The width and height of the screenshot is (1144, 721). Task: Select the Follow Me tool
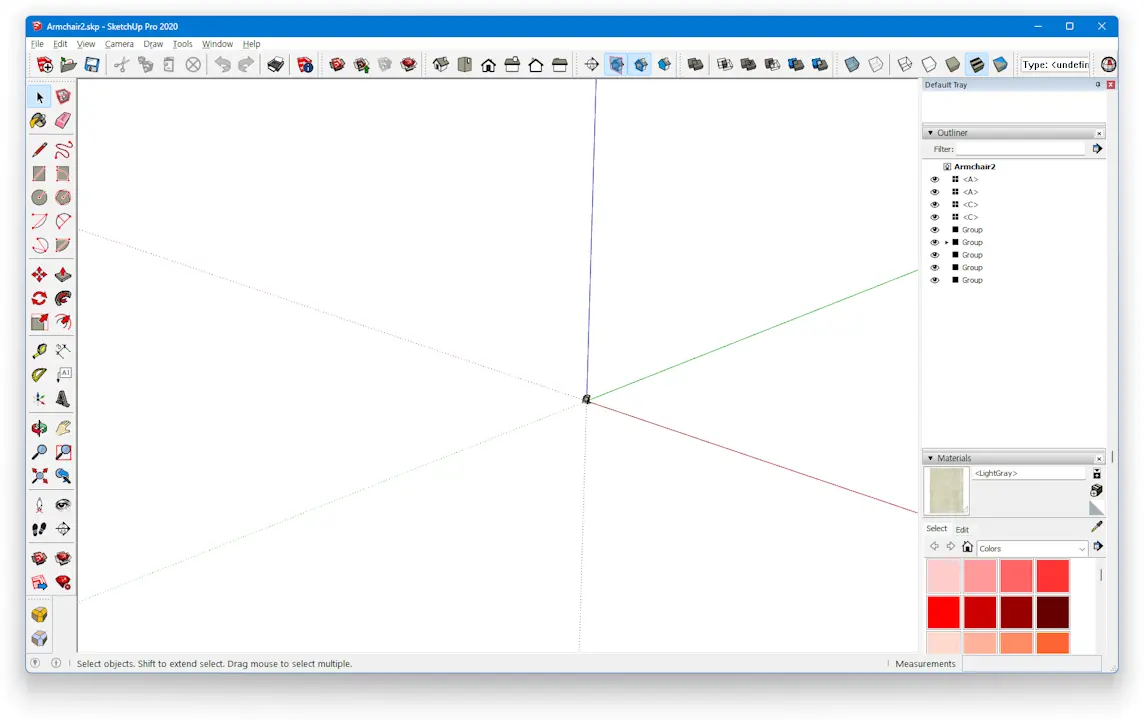coord(63,298)
